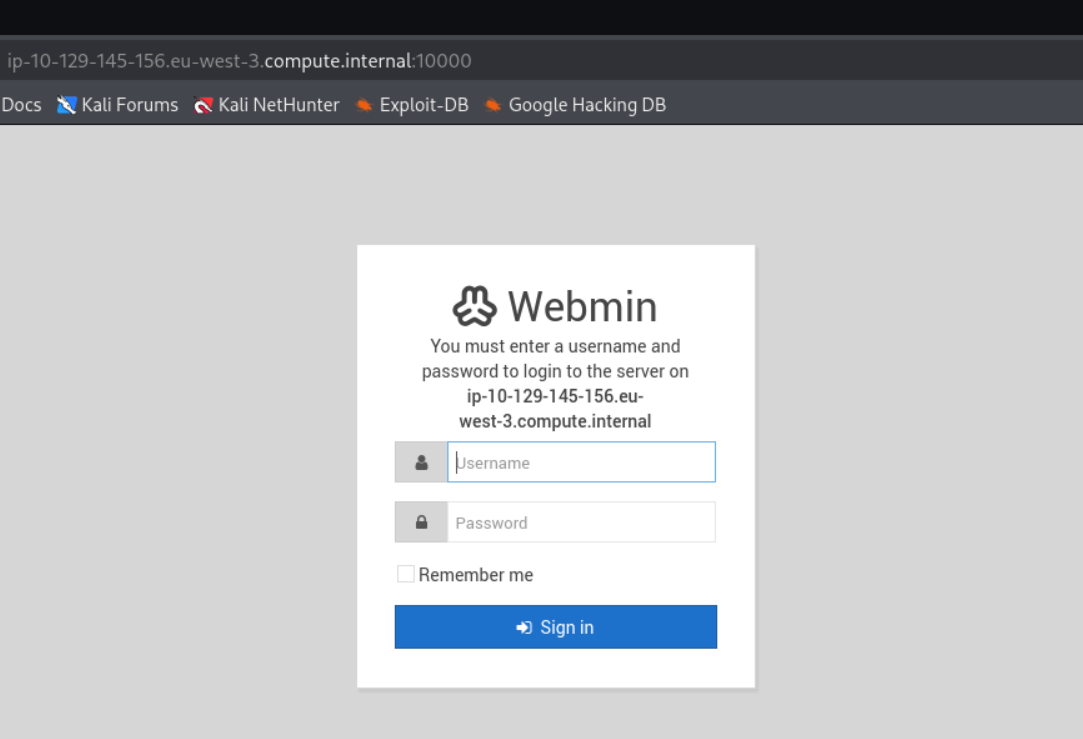Image resolution: width=1083 pixels, height=739 pixels.
Task: Click the Exploit-DB bookmark icon
Action: pos(364,105)
